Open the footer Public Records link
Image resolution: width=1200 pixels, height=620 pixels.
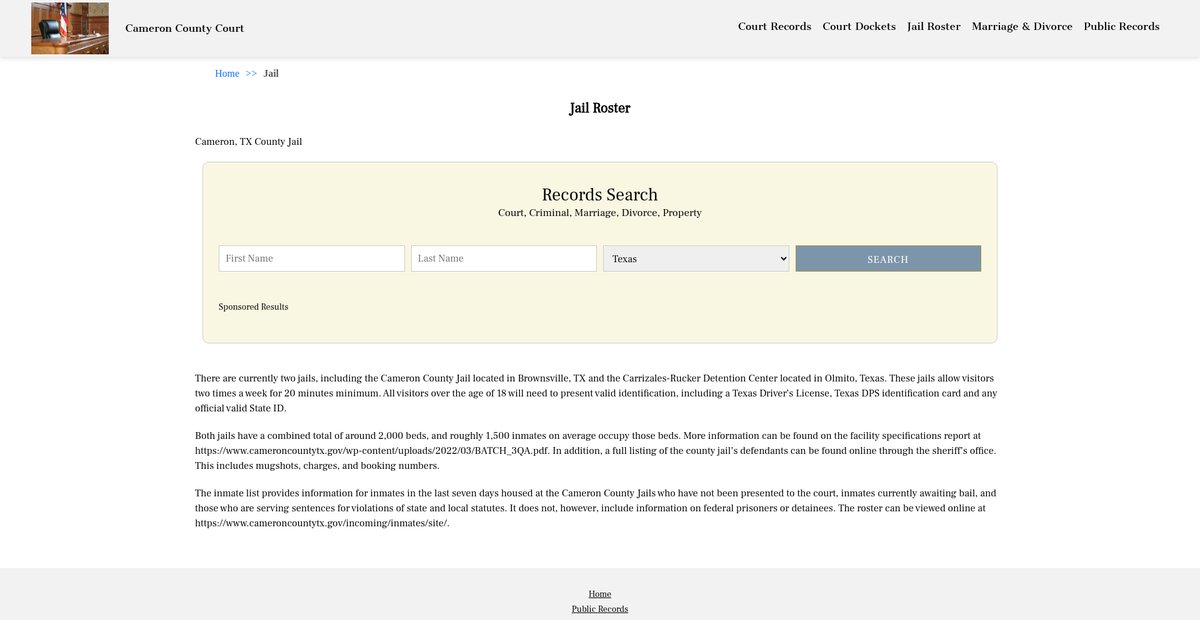tap(600, 609)
